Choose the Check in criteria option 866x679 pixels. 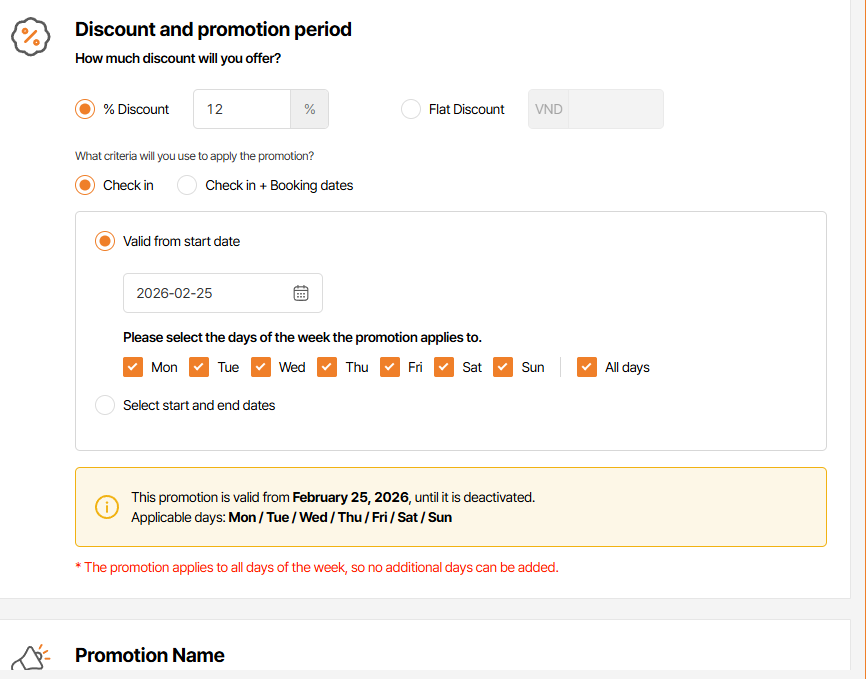click(85, 185)
